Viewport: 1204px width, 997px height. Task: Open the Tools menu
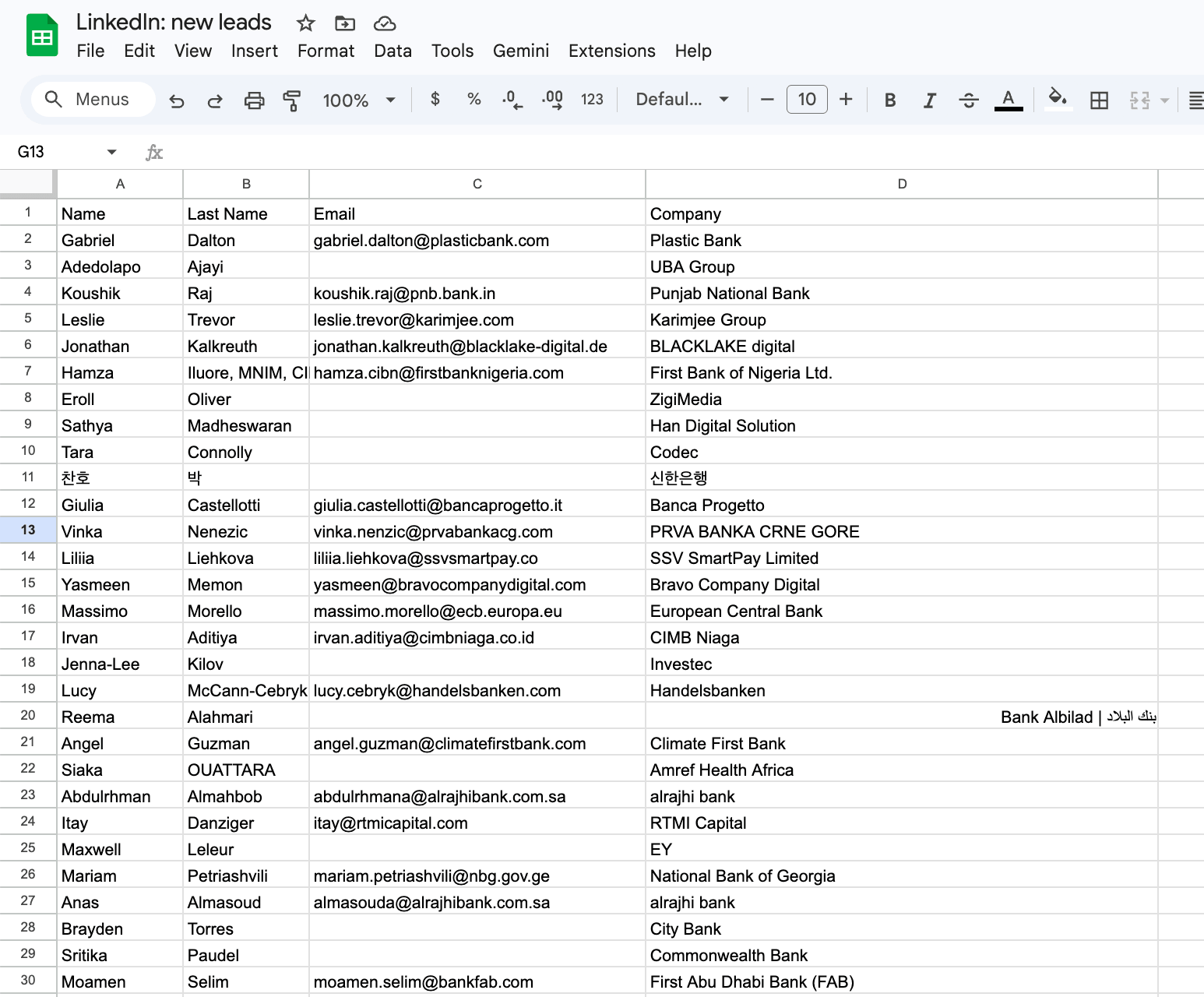[452, 51]
